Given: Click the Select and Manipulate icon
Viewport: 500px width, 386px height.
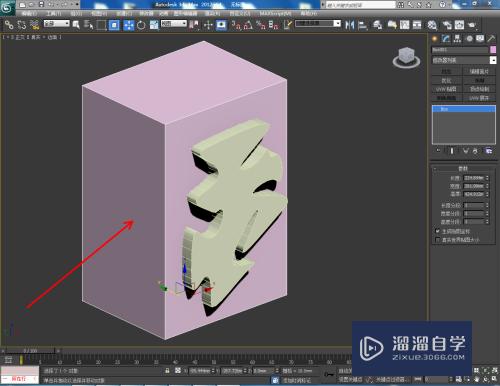Looking at the screenshot, I should click(208, 25).
